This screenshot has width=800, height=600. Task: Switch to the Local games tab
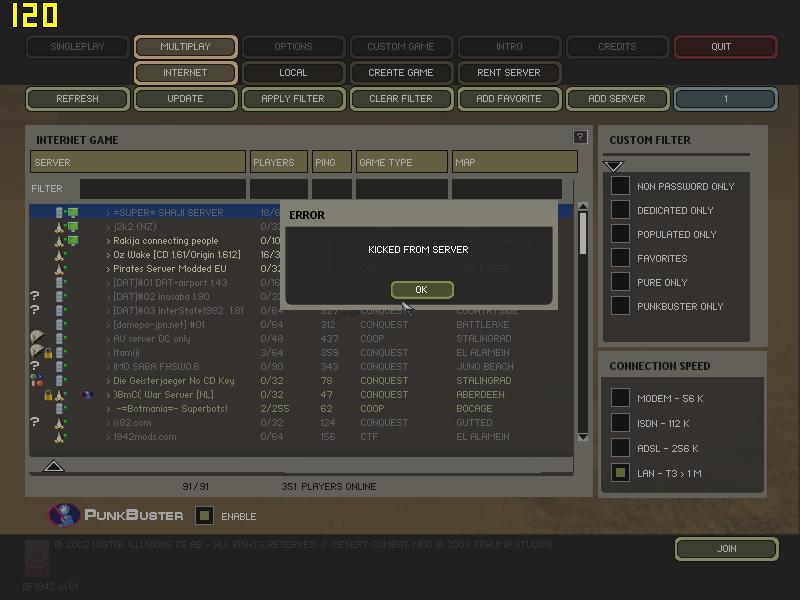pos(293,72)
